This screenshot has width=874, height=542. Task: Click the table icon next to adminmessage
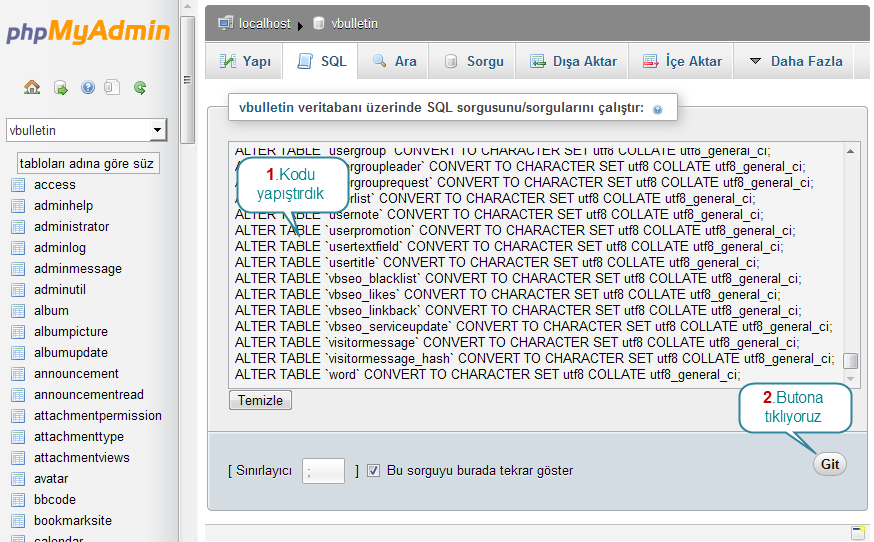(x=18, y=269)
